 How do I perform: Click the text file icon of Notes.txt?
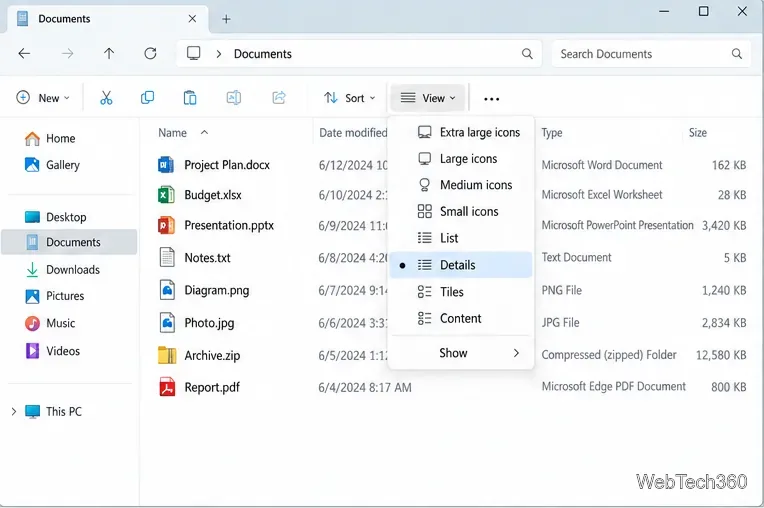click(x=167, y=257)
